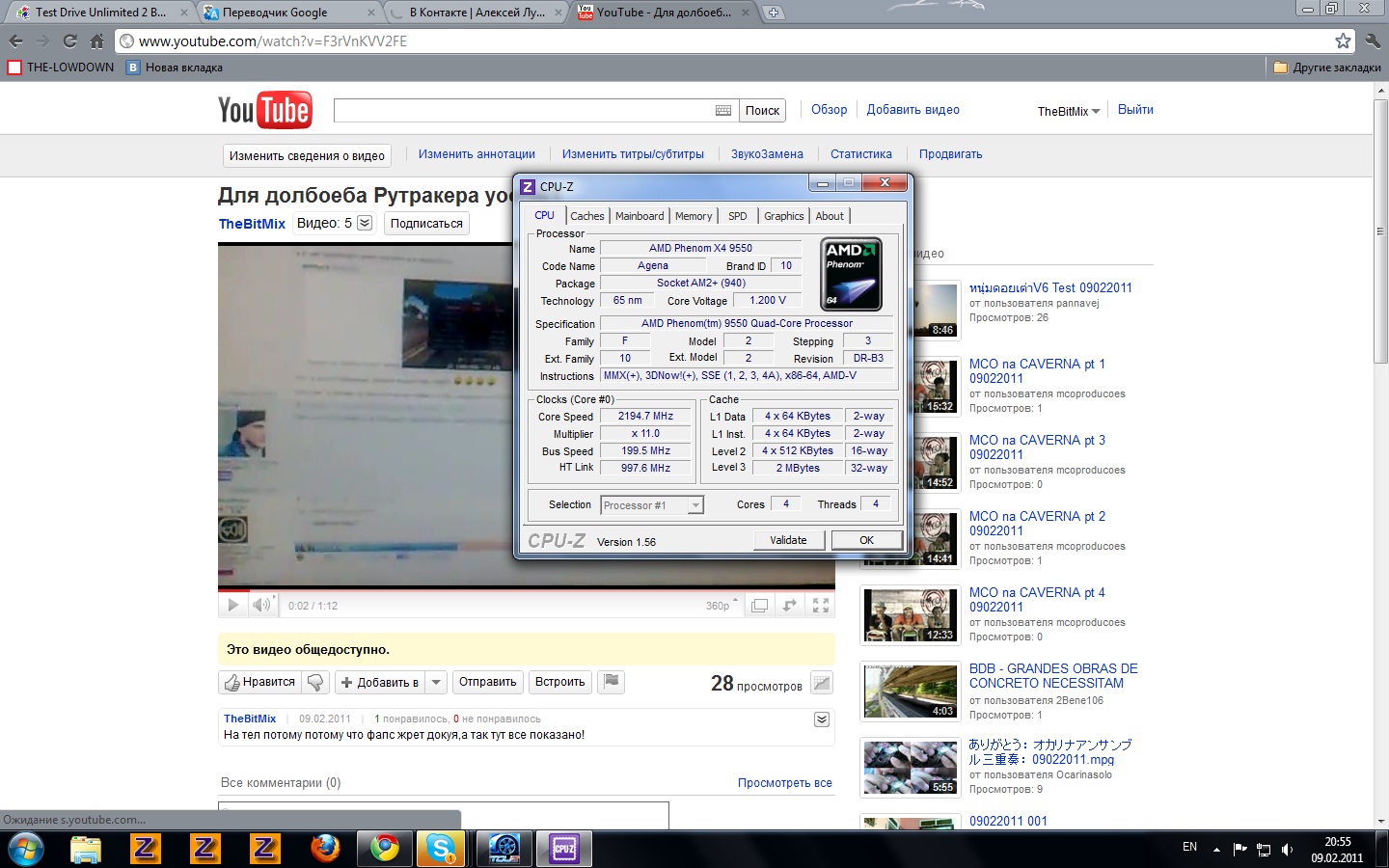Show video statistics chart icon
This screenshot has width=1389, height=868.
[822, 683]
